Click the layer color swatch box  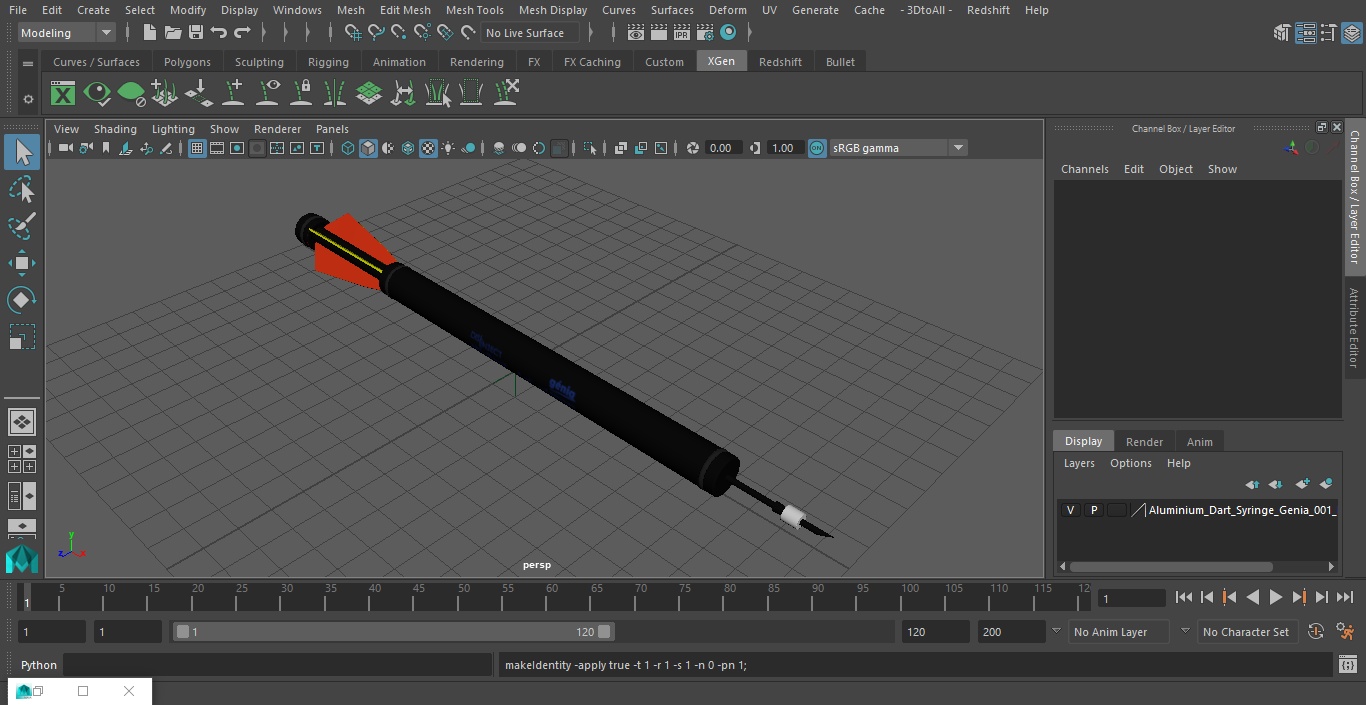click(1117, 510)
